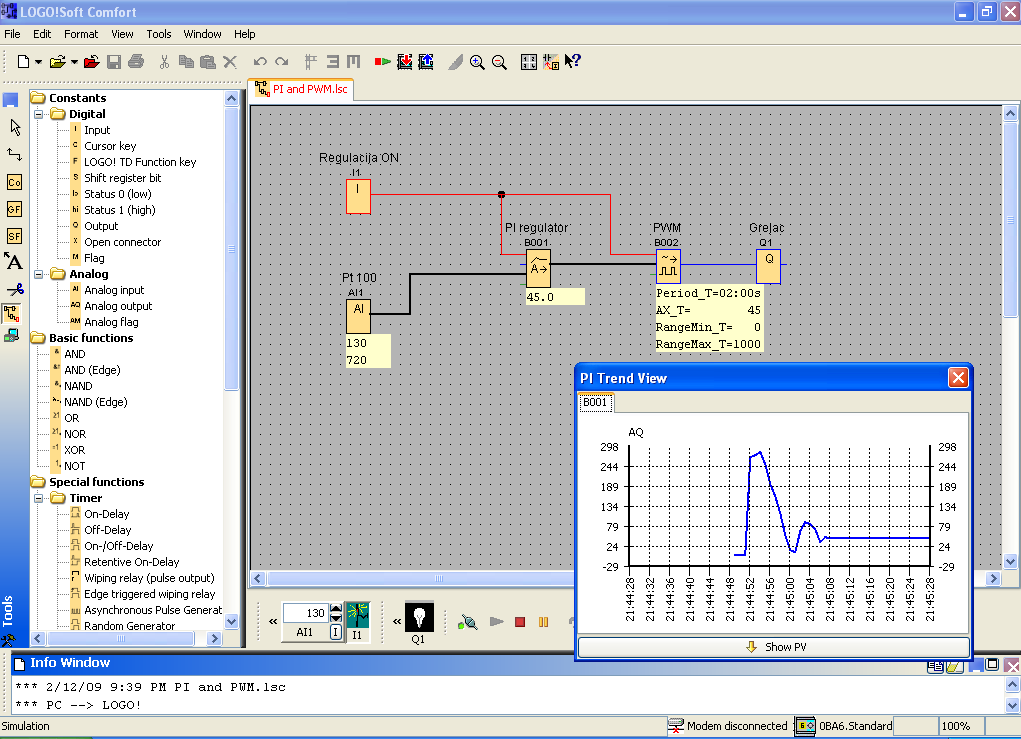The height and width of the screenshot is (739, 1021).
Task: Pause the simulation
Action: pyautogui.click(x=543, y=622)
